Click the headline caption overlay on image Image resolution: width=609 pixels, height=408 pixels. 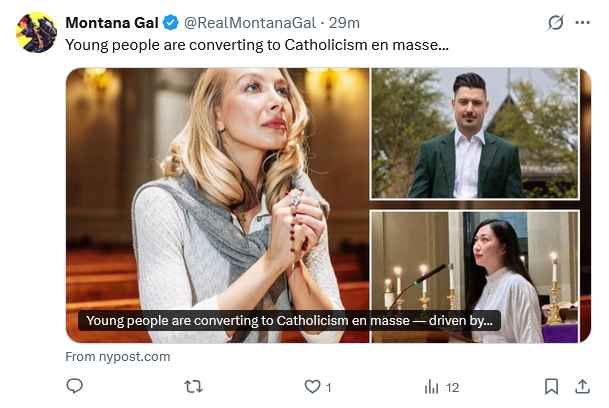pyautogui.click(x=288, y=321)
